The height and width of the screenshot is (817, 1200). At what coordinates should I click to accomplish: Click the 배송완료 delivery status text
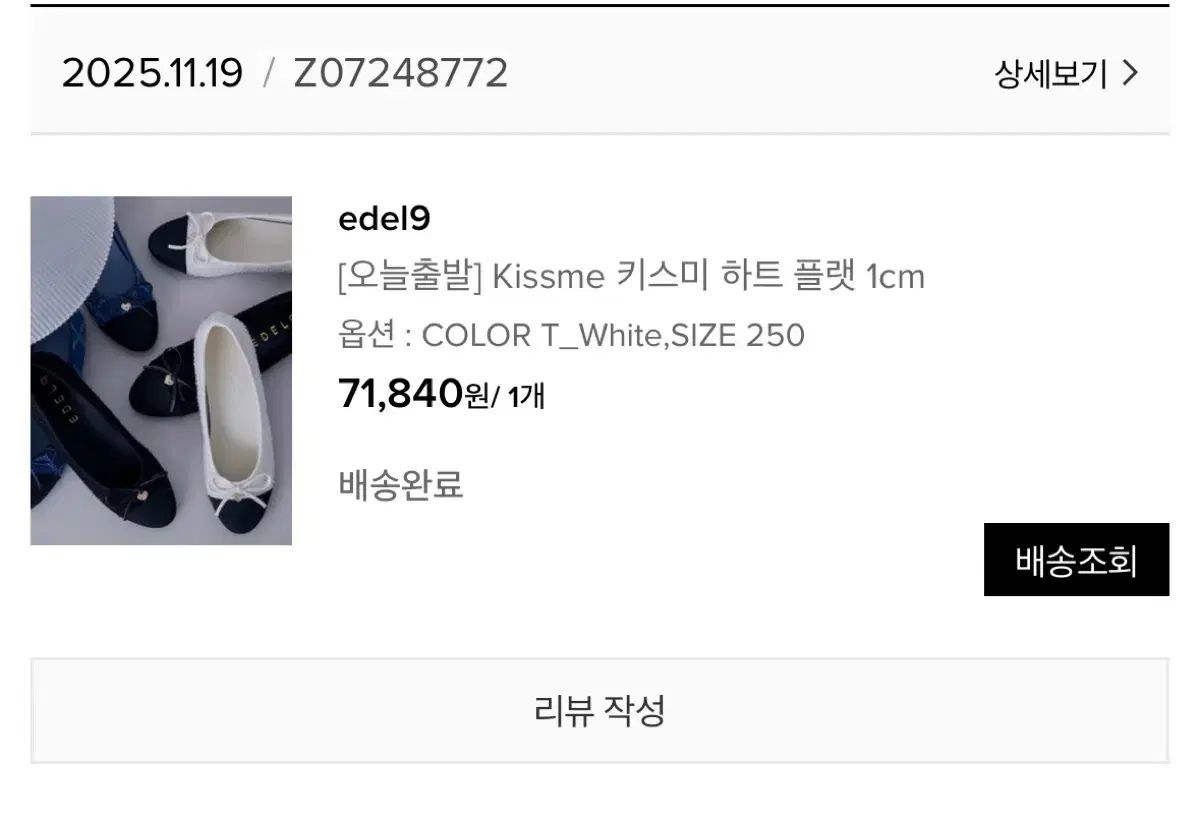[401, 486]
